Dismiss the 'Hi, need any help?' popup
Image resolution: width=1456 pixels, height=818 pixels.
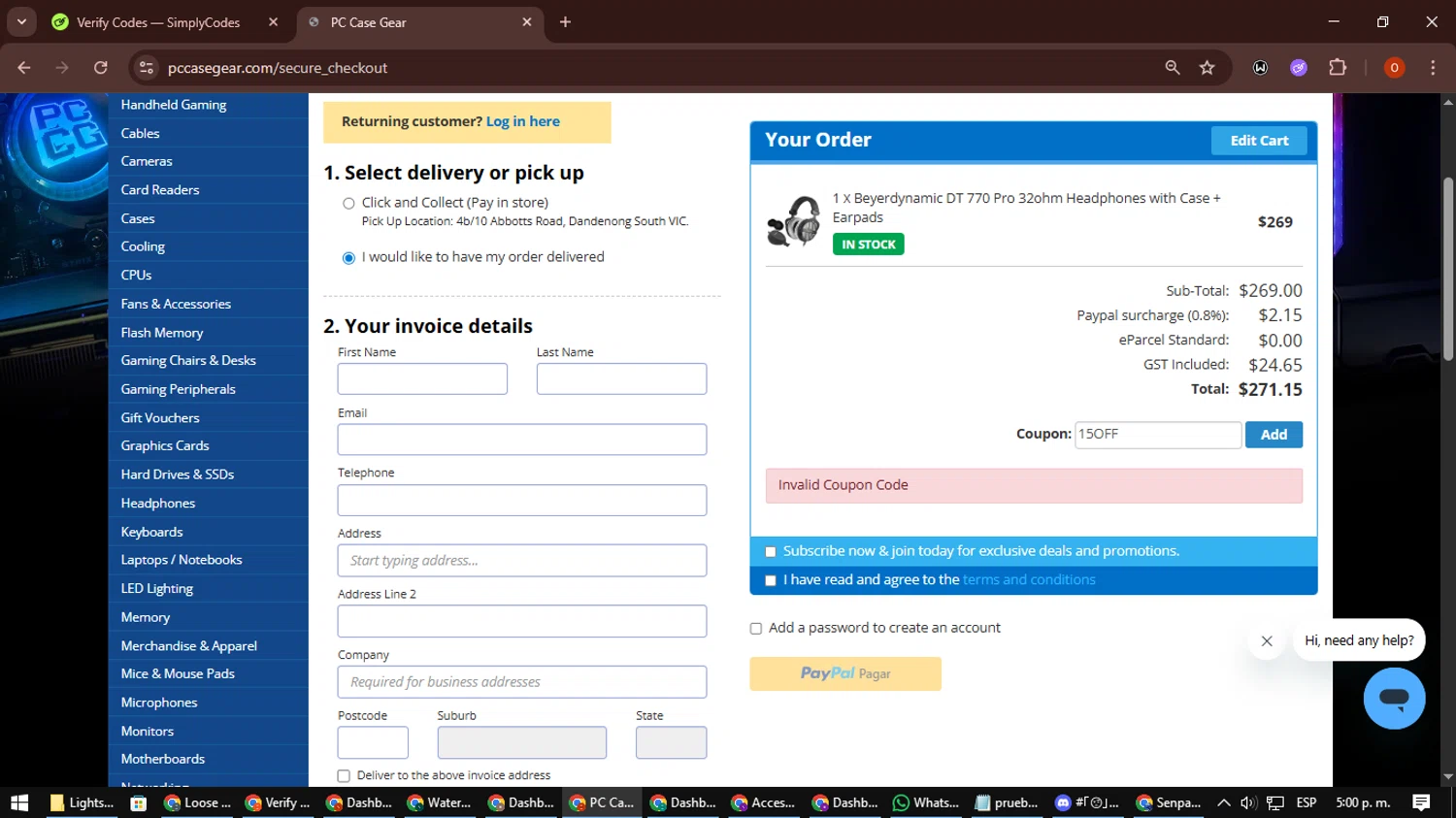pyautogui.click(x=1267, y=640)
